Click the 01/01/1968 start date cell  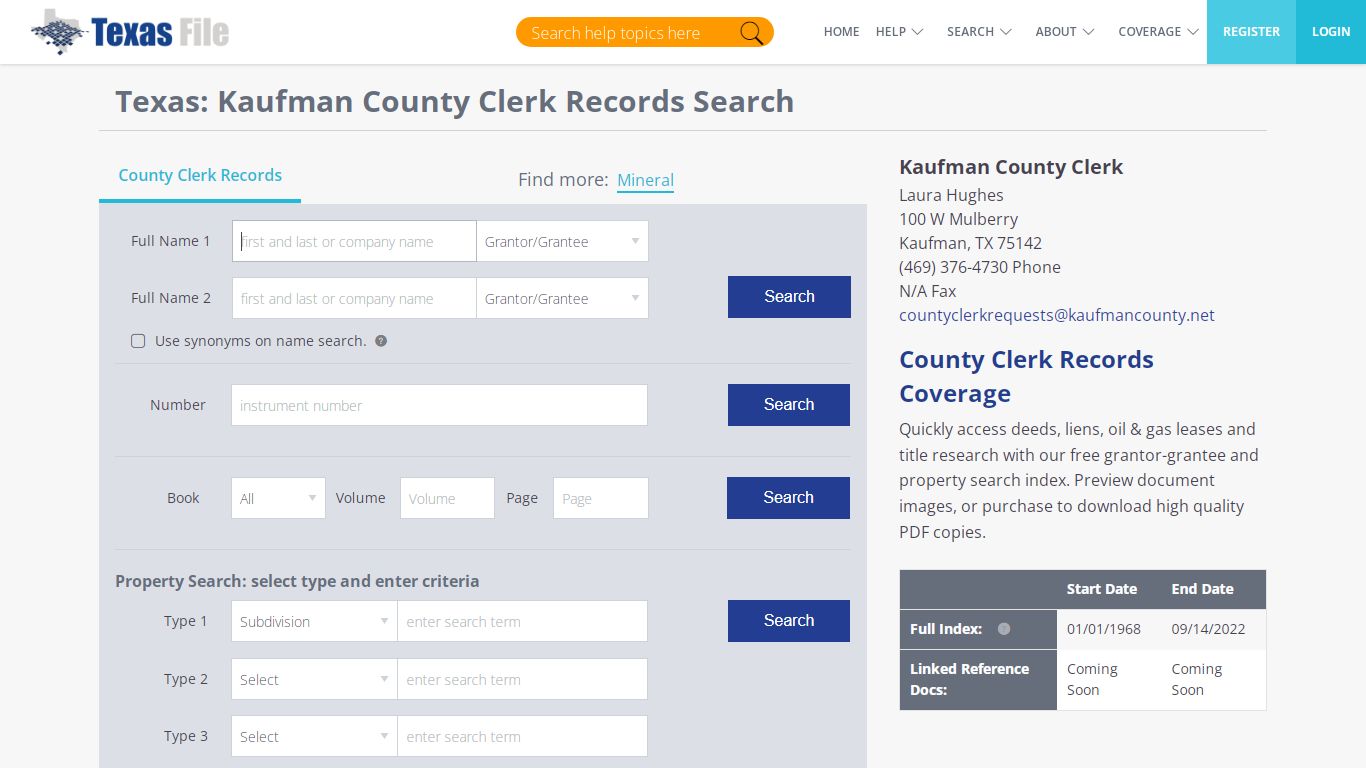tap(1109, 630)
